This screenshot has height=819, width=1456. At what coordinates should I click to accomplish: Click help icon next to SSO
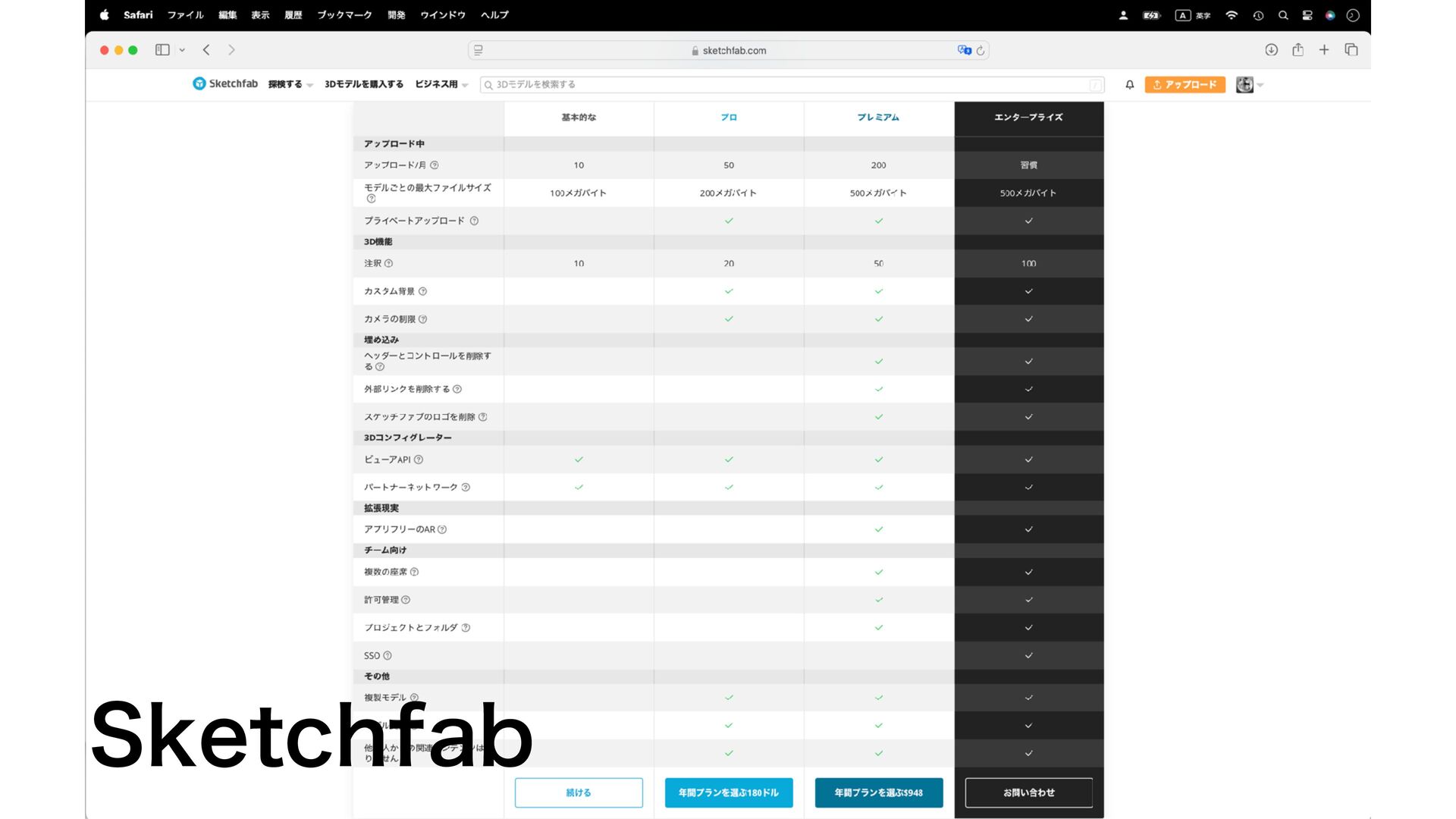(x=388, y=655)
